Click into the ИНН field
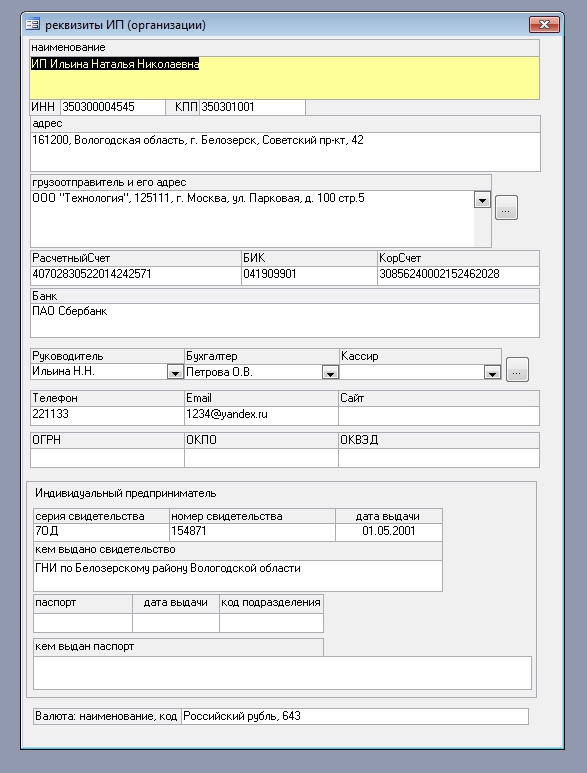587x773 pixels. coord(113,107)
